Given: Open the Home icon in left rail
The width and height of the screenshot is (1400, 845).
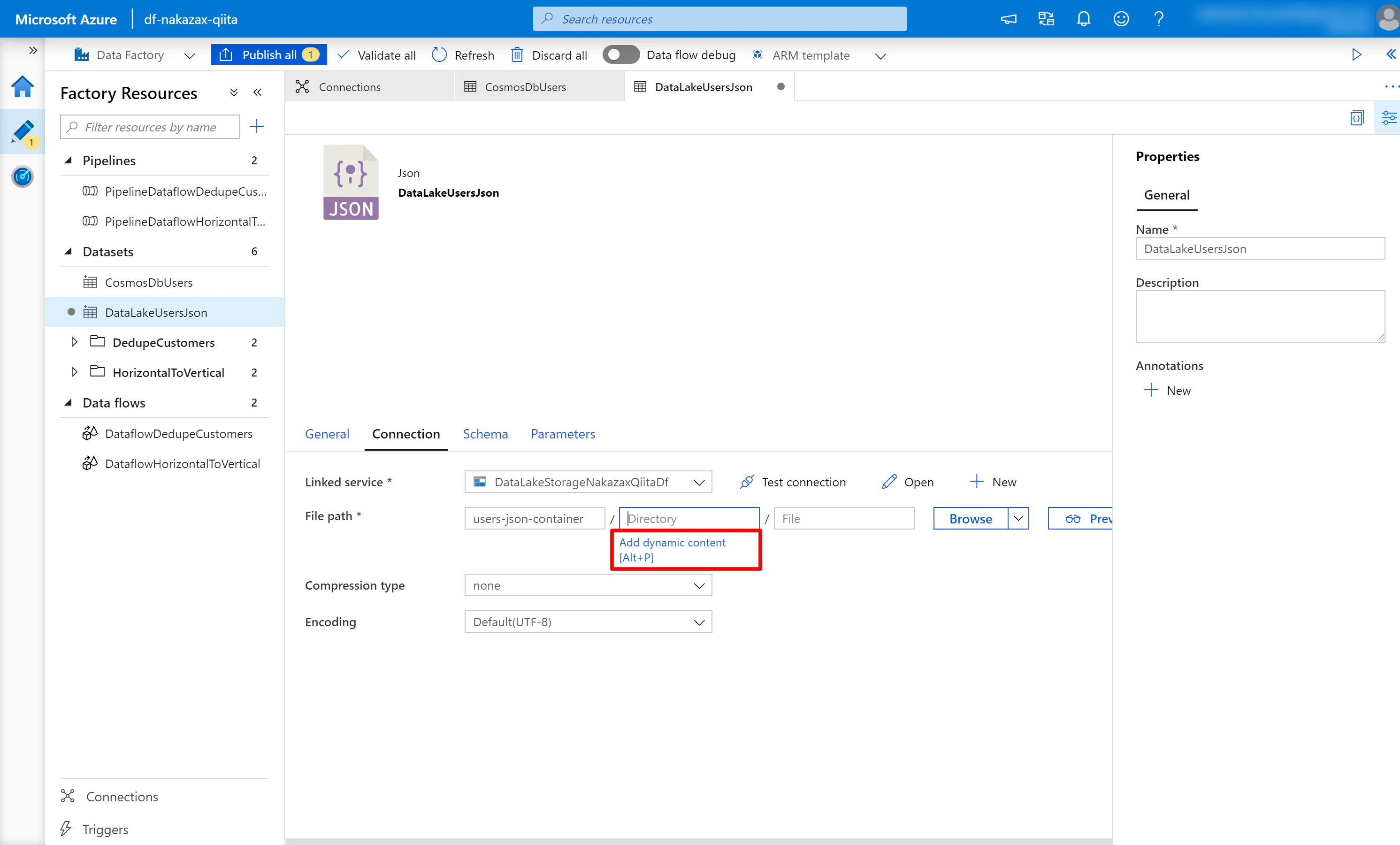Looking at the screenshot, I should pos(22,87).
